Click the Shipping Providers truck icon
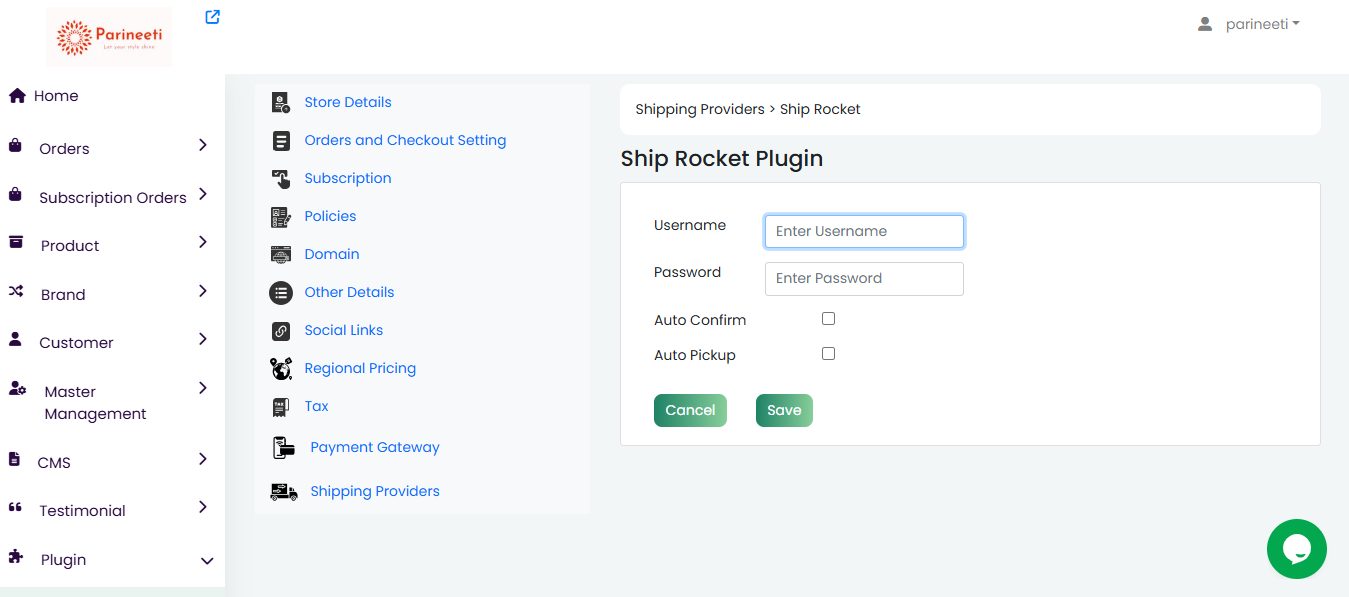The height and width of the screenshot is (597, 1349). (284, 491)
